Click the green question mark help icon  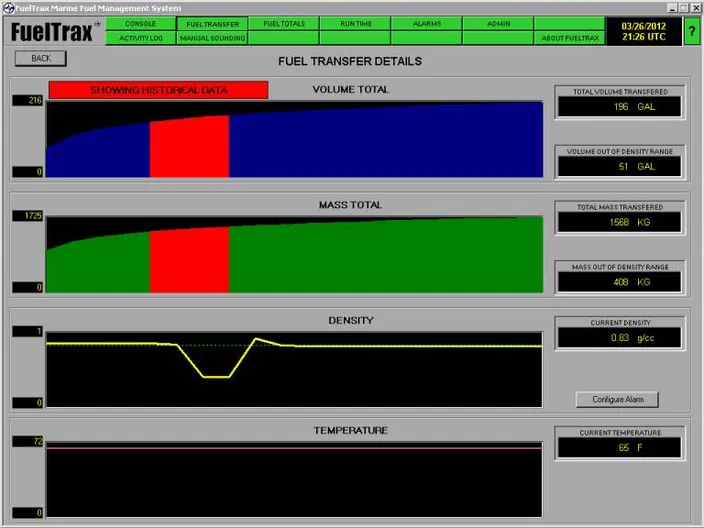tap(692, 31)
